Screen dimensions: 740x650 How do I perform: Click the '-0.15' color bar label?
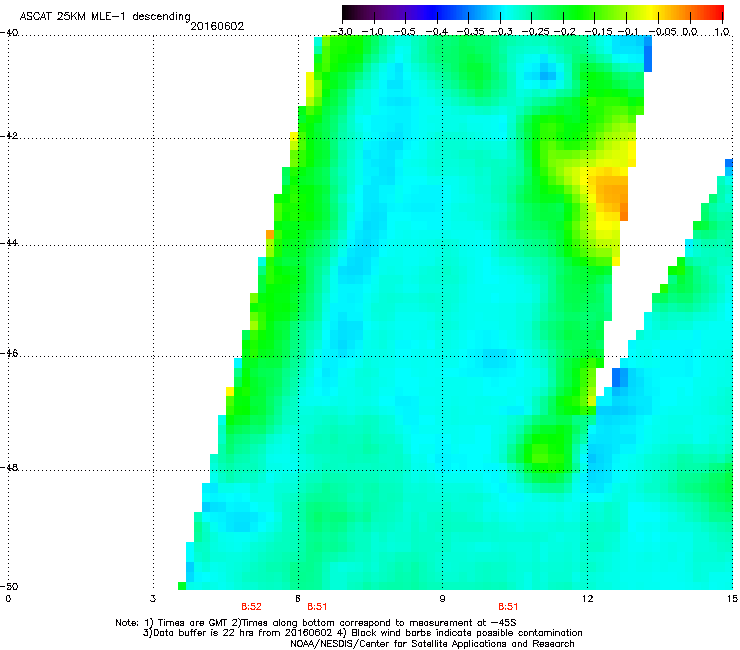[x=597, y=32]
